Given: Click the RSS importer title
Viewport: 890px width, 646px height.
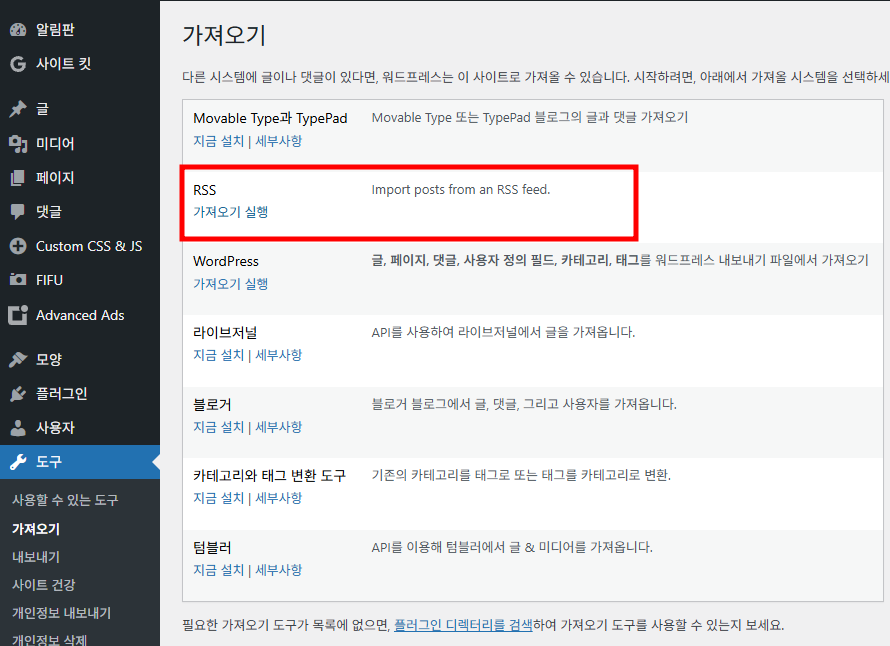Looking at the screenshot, I should point(205,190).
